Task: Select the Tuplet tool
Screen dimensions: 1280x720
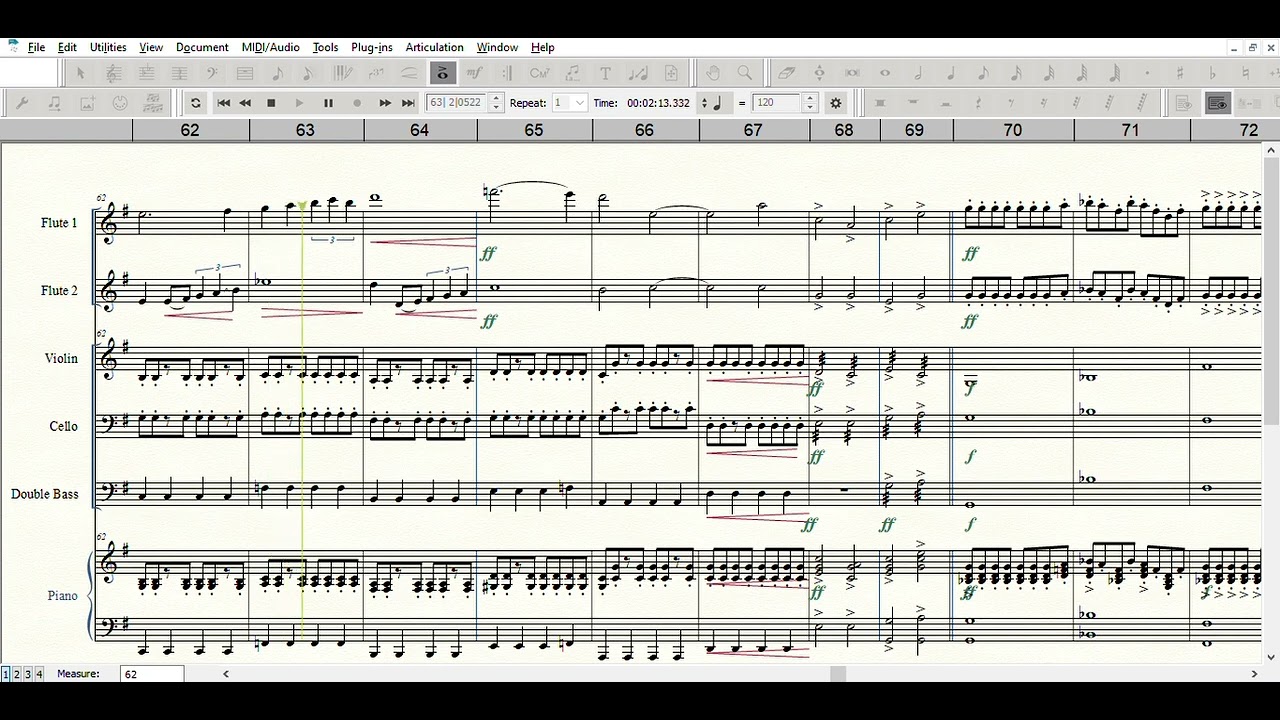Action: [x=376, y=73]
